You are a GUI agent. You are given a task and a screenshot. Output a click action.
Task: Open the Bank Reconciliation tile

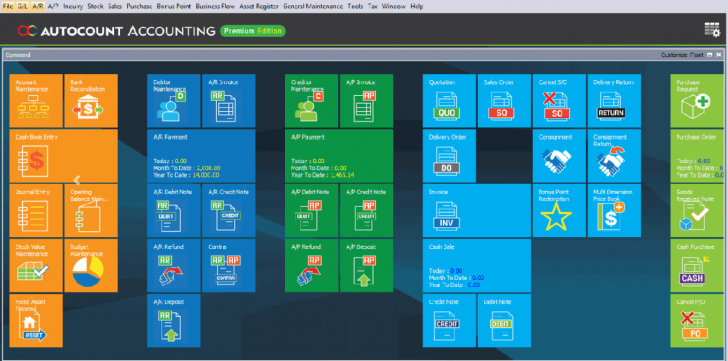tap(91, 101)
